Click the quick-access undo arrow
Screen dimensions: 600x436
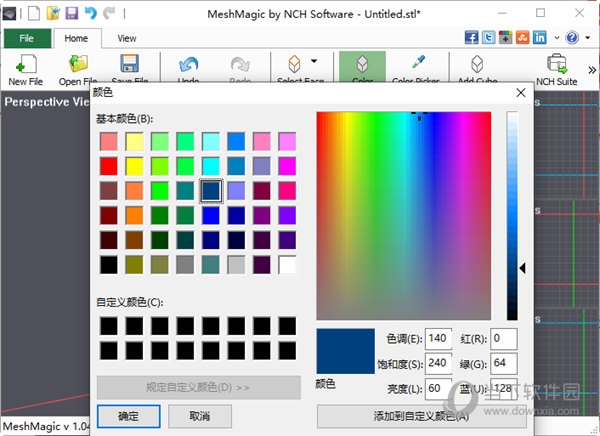tap(90, 13)
